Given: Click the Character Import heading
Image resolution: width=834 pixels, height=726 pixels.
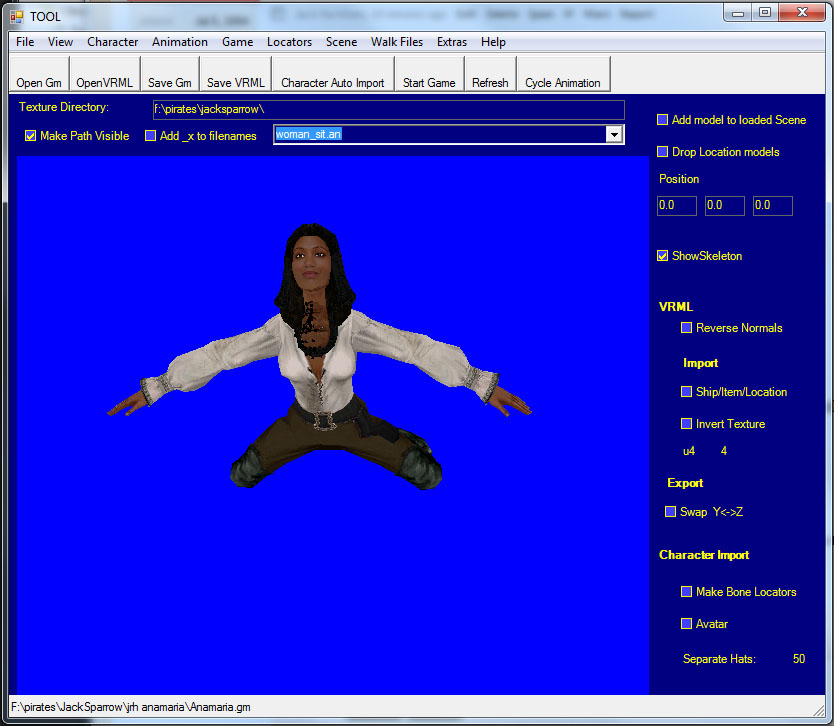Looking at the screenshot, I should point(704,555).
